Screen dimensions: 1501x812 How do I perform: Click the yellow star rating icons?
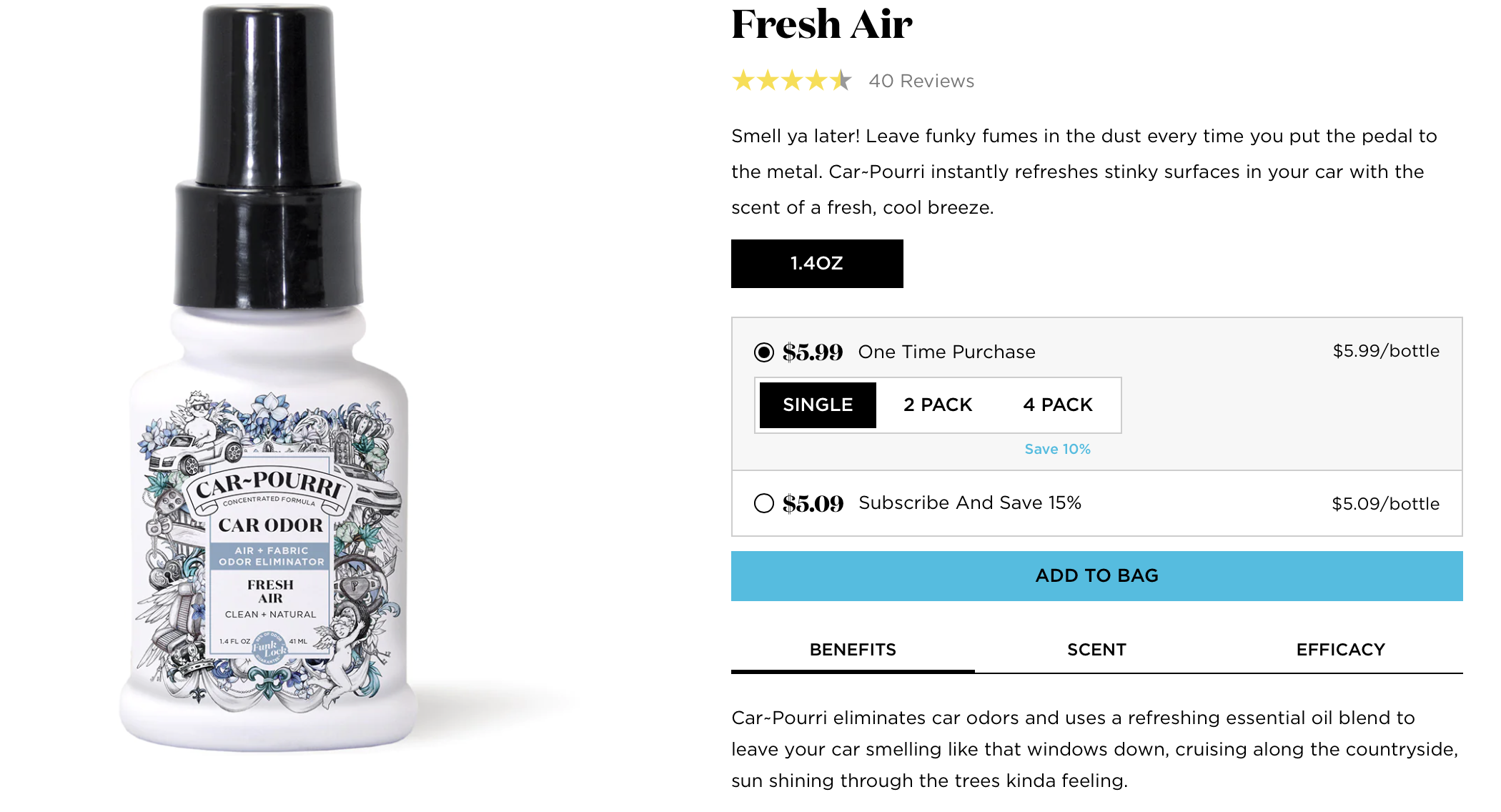point(791,81)
